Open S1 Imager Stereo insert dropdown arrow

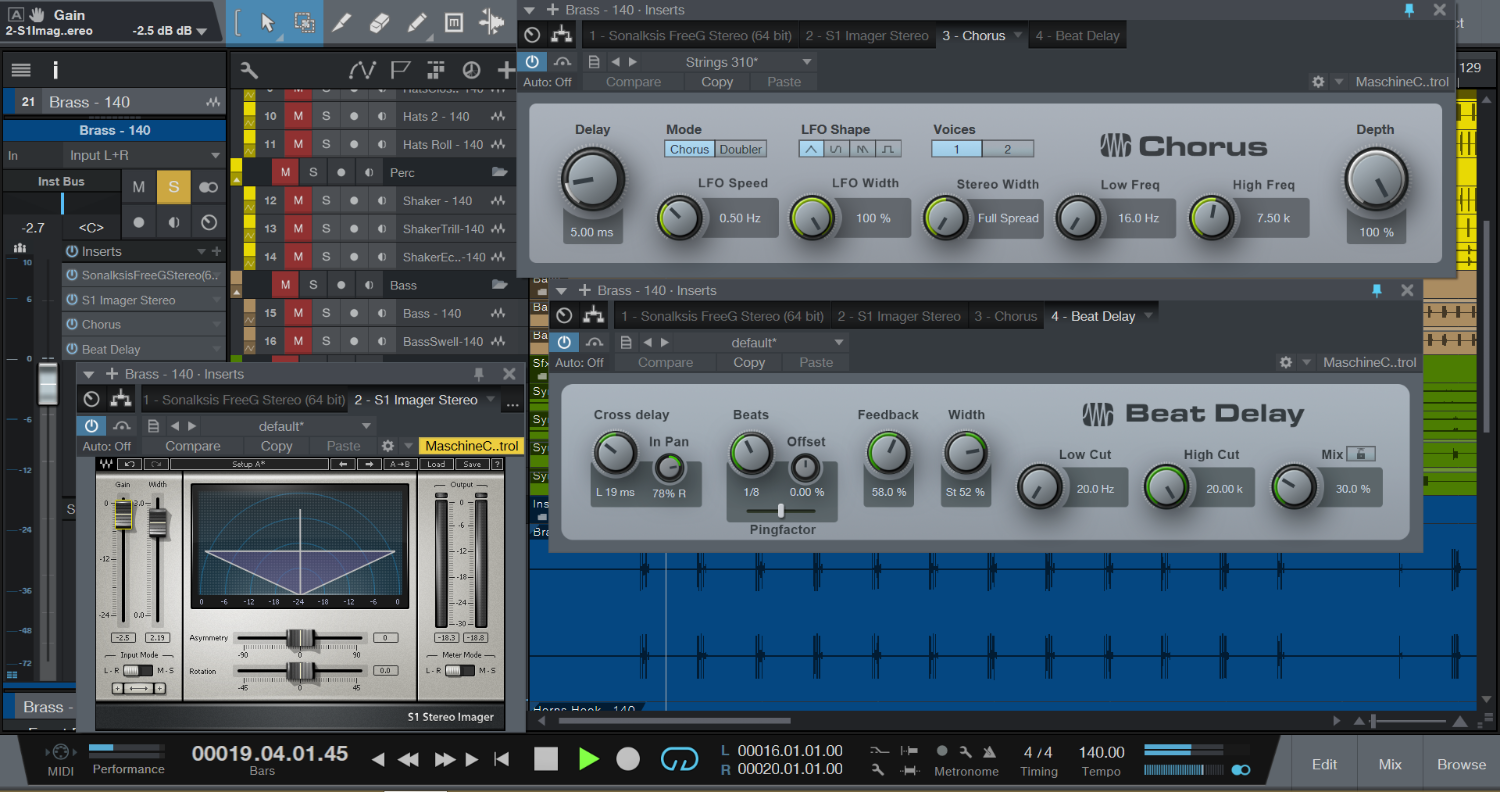tap(216, 300)
